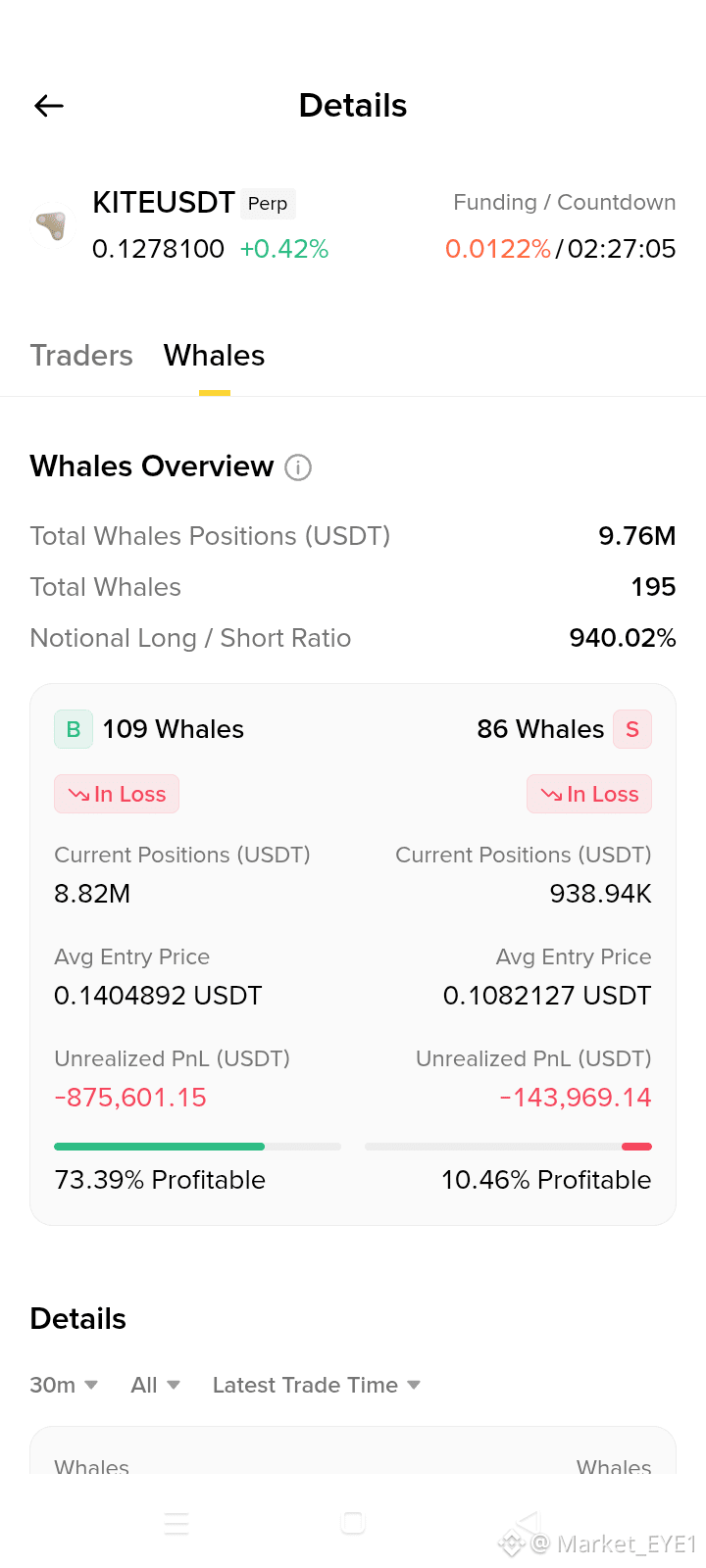Tap the long side In Loss tag

coord(117,794)
